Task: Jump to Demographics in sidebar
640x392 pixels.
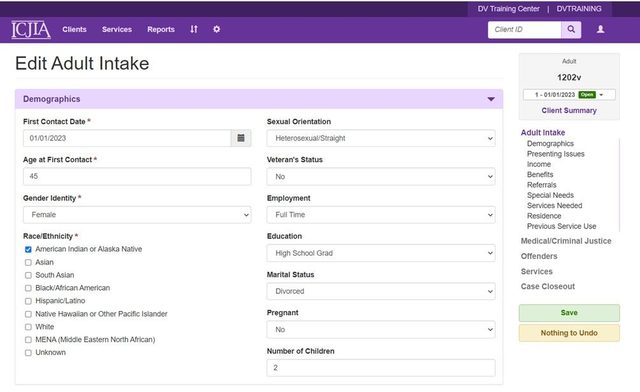Action: coord(550,143)
